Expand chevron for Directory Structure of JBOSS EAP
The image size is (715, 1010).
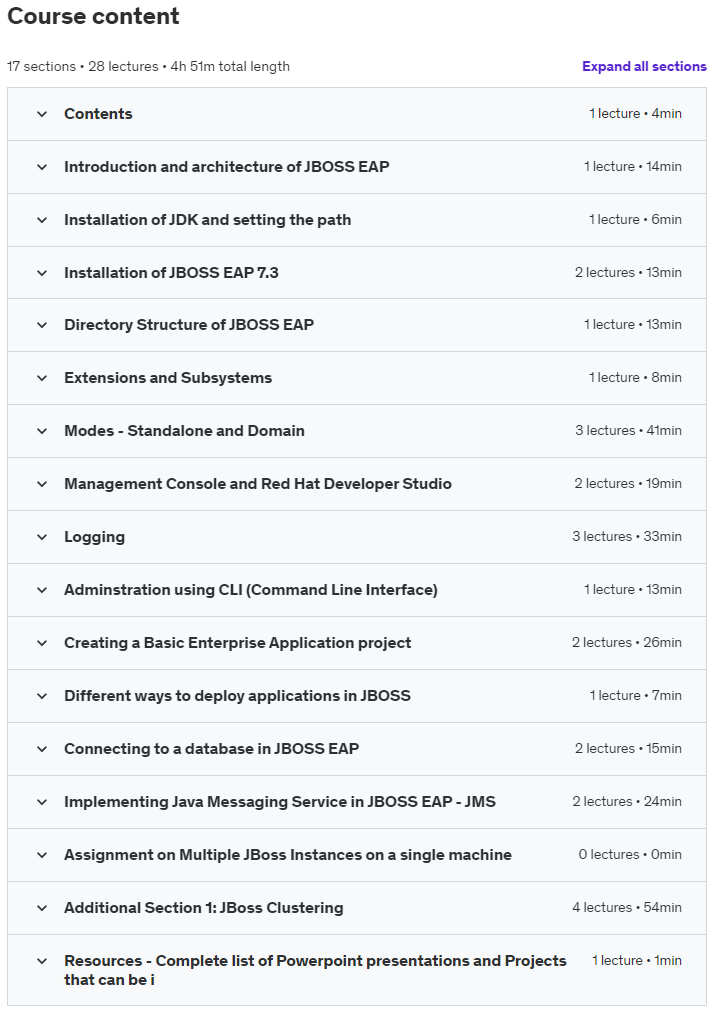pos(42,325)
